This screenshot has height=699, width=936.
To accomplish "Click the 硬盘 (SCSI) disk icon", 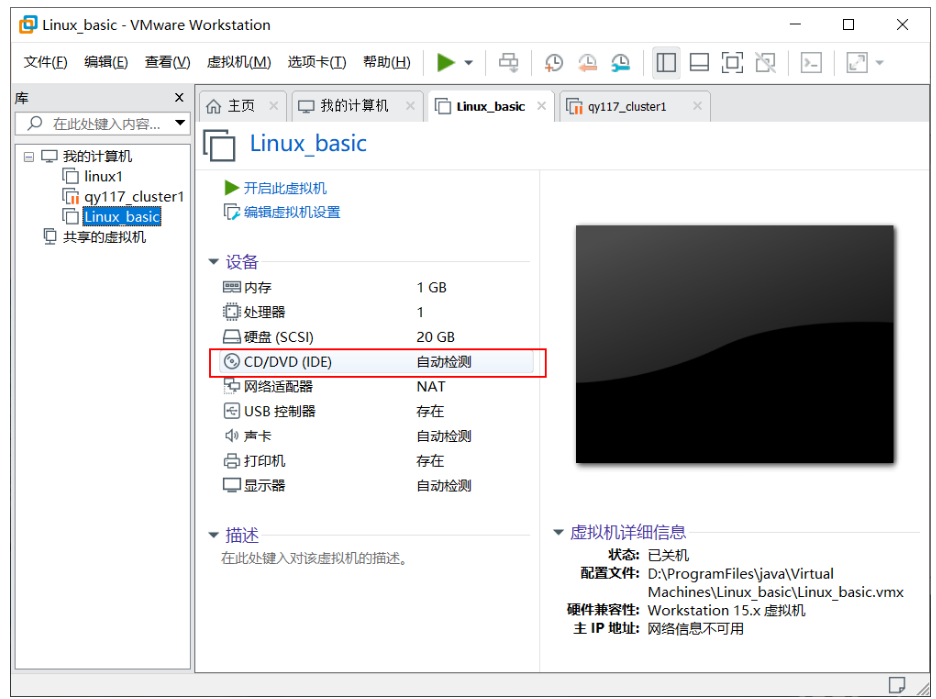I will (232, 337).
